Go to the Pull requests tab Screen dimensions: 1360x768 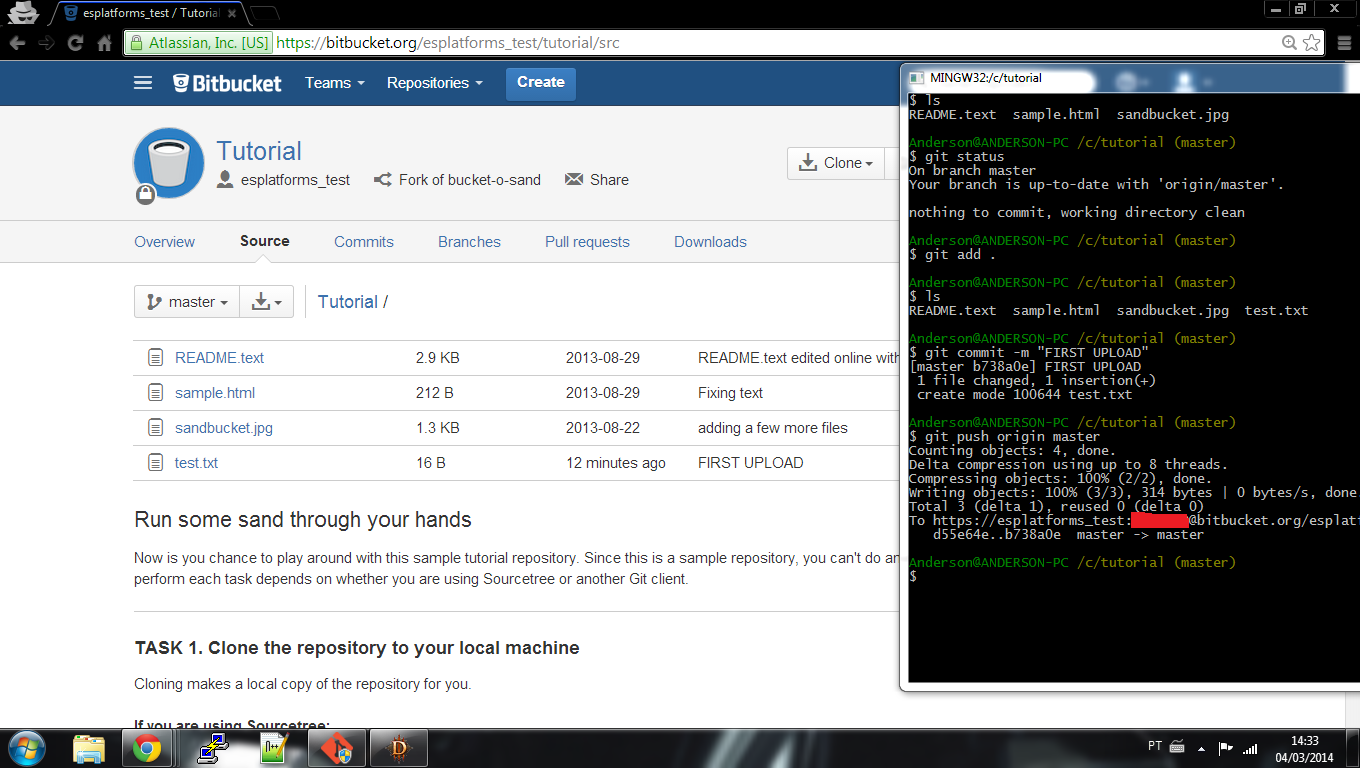[x=587, y=242]
